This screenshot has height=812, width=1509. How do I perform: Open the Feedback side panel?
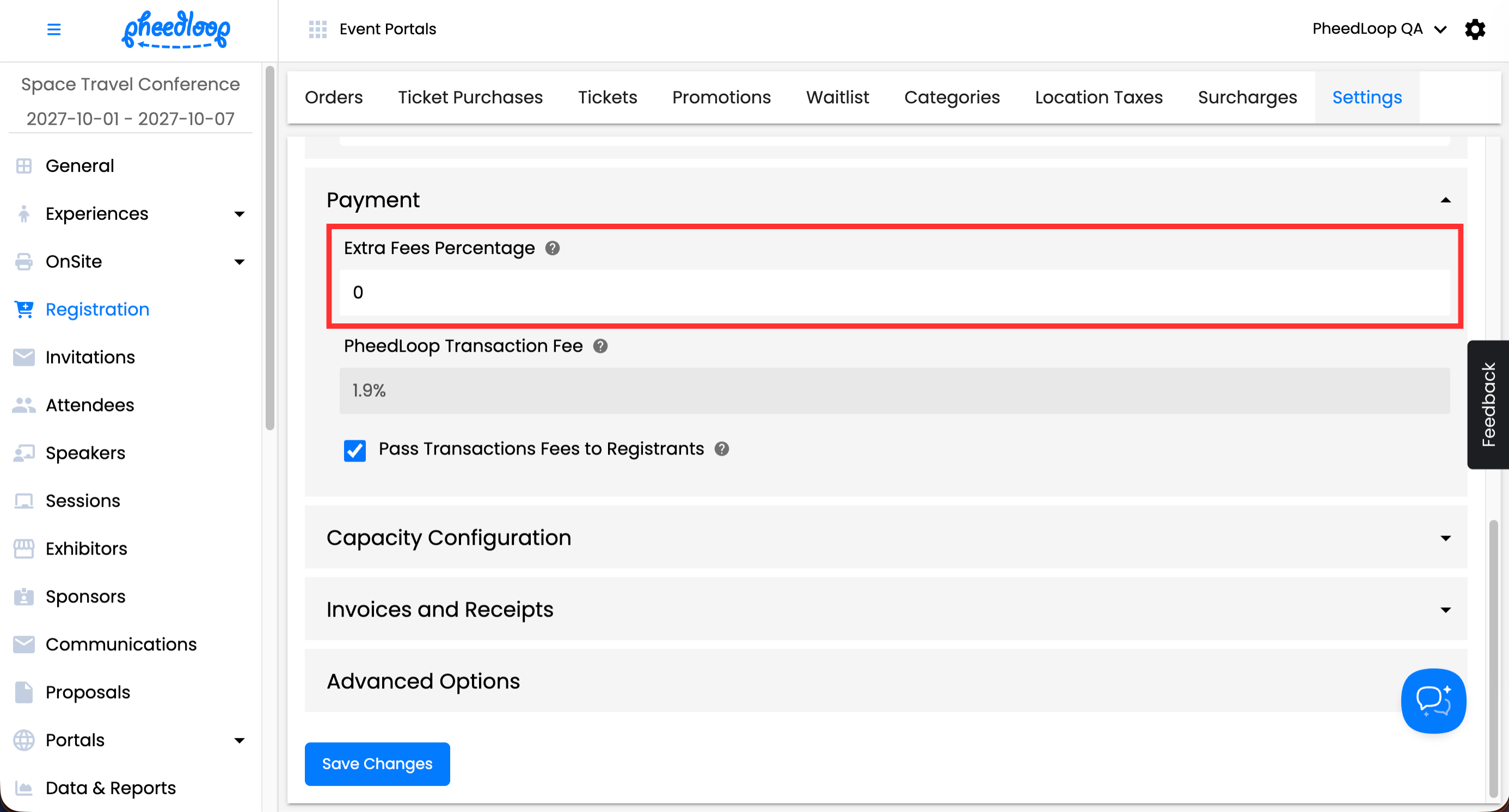1488,404
